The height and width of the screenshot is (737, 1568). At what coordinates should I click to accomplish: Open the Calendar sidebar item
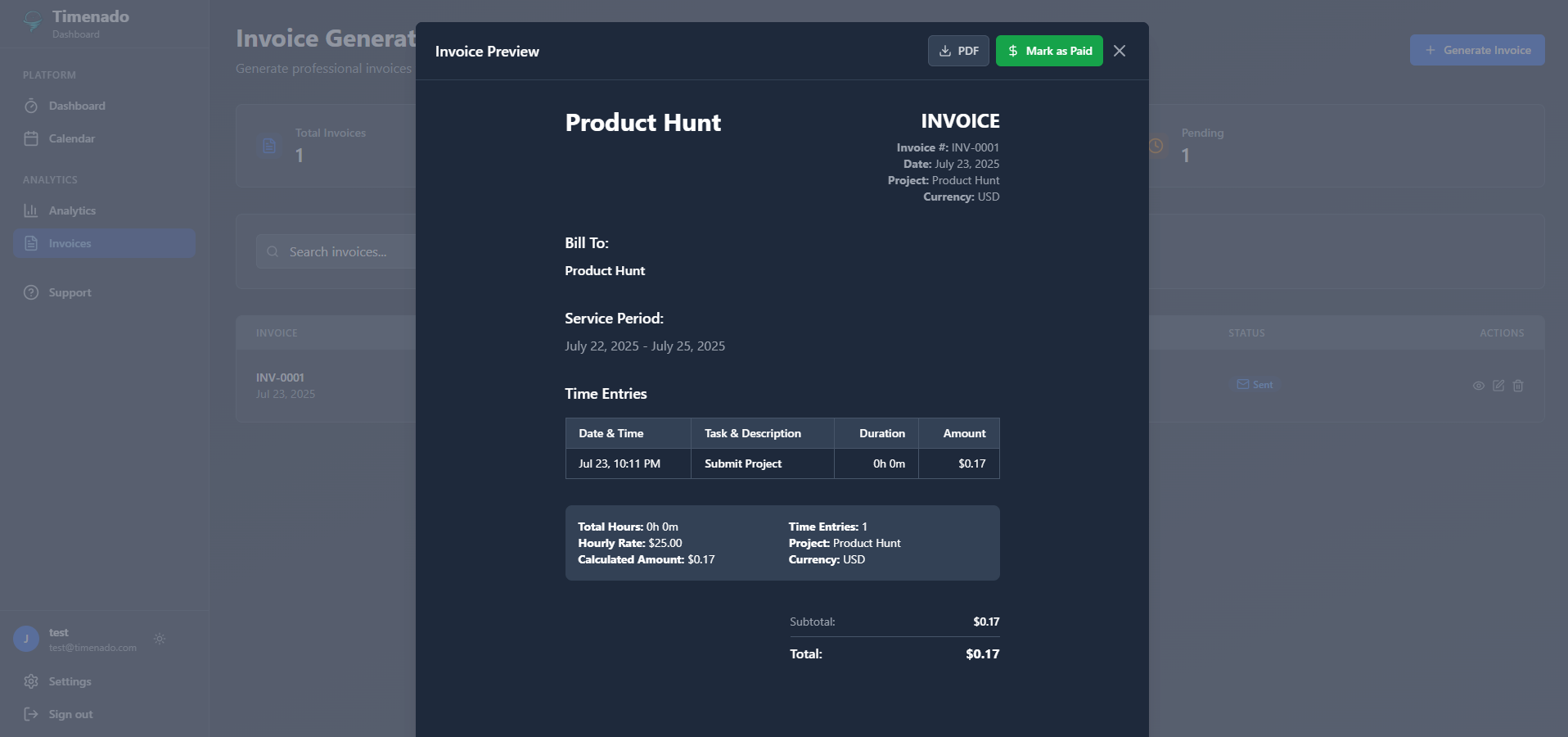(x=104, y=138)
